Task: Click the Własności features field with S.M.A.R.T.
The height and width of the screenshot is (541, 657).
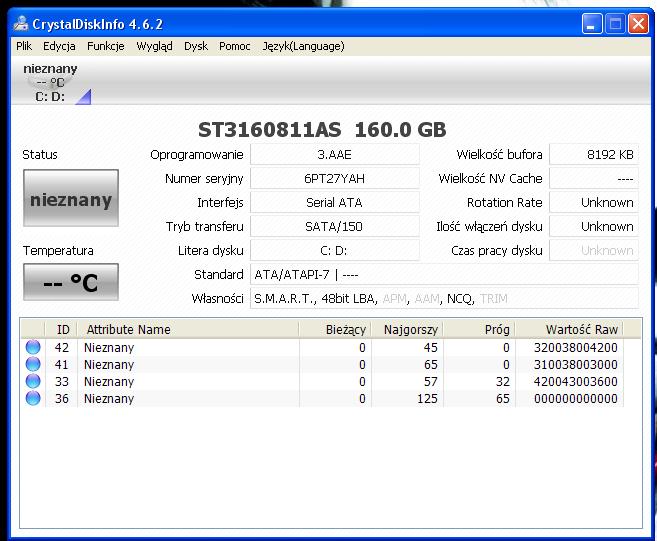Action: 444,298
